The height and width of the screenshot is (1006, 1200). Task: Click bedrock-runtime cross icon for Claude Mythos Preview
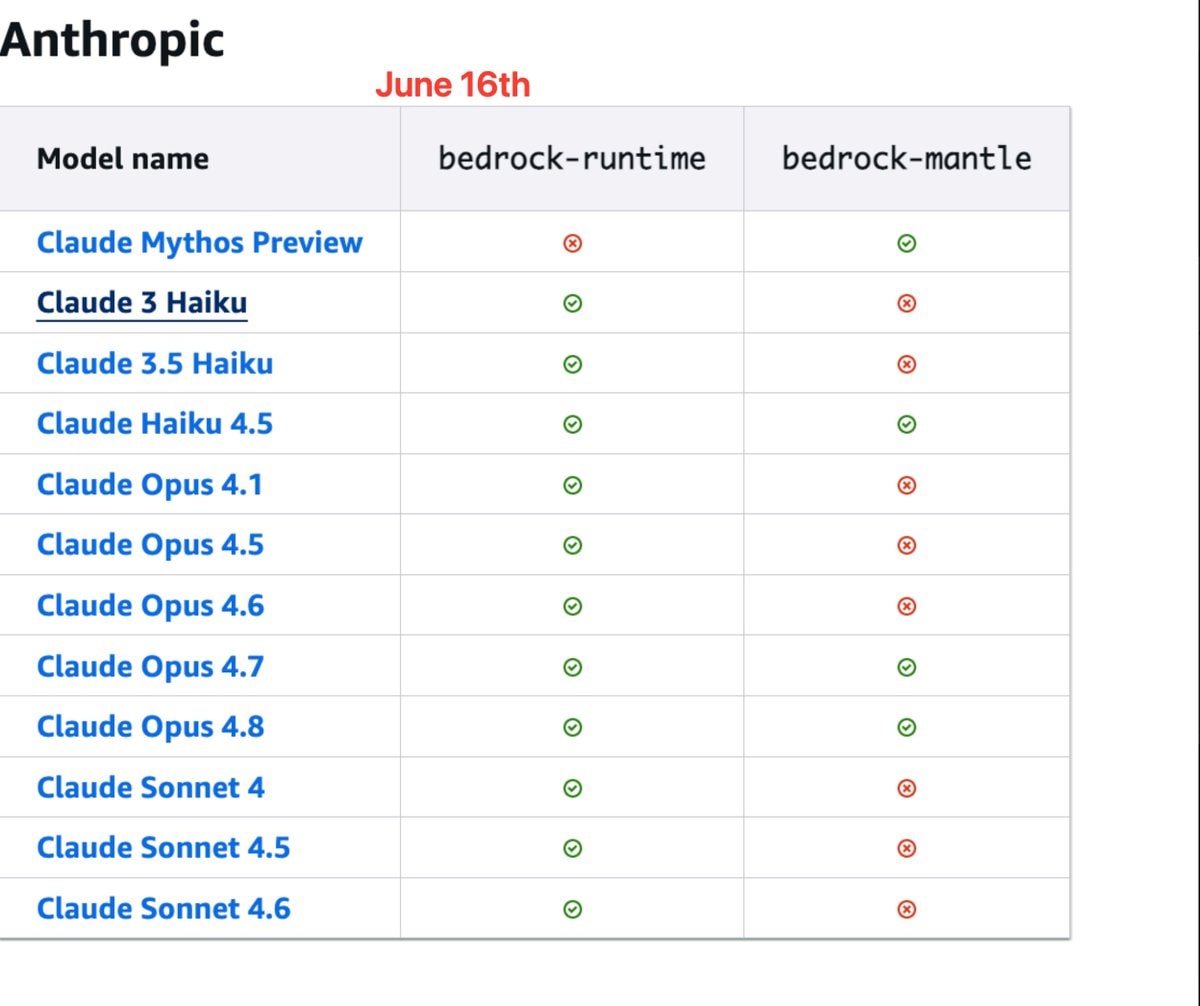pyautogui.click(x=572, y=243)
